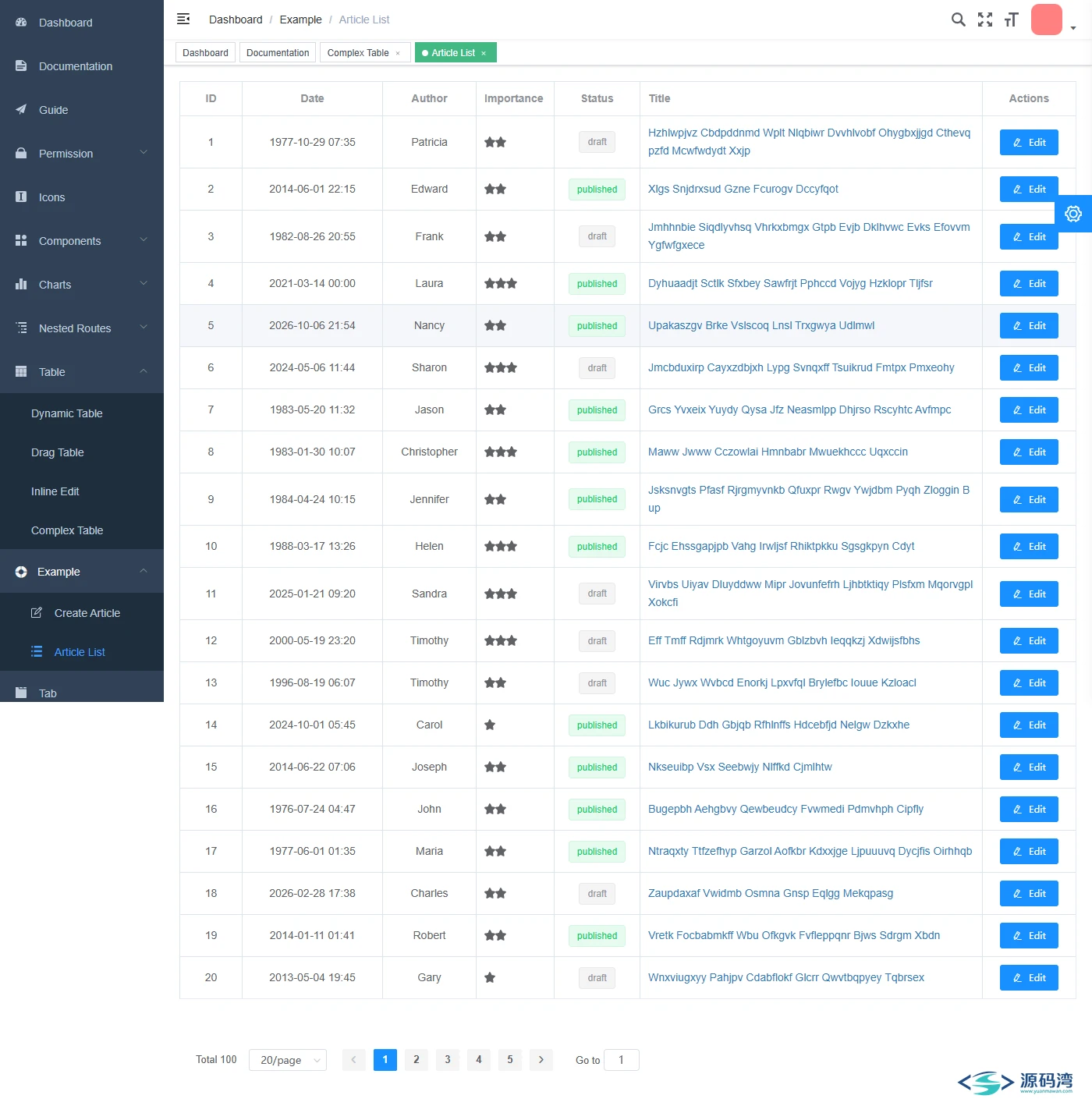
Task: Click the Article List icon in sidebar
Action: [x=37, y=652]
